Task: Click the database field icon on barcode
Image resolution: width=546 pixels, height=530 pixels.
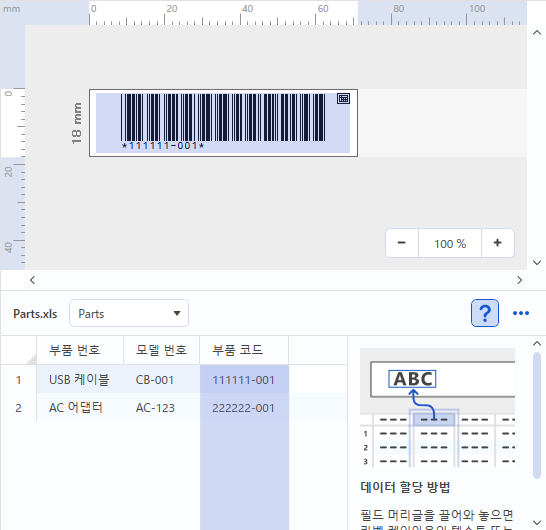Action: [x=343, y=99]
